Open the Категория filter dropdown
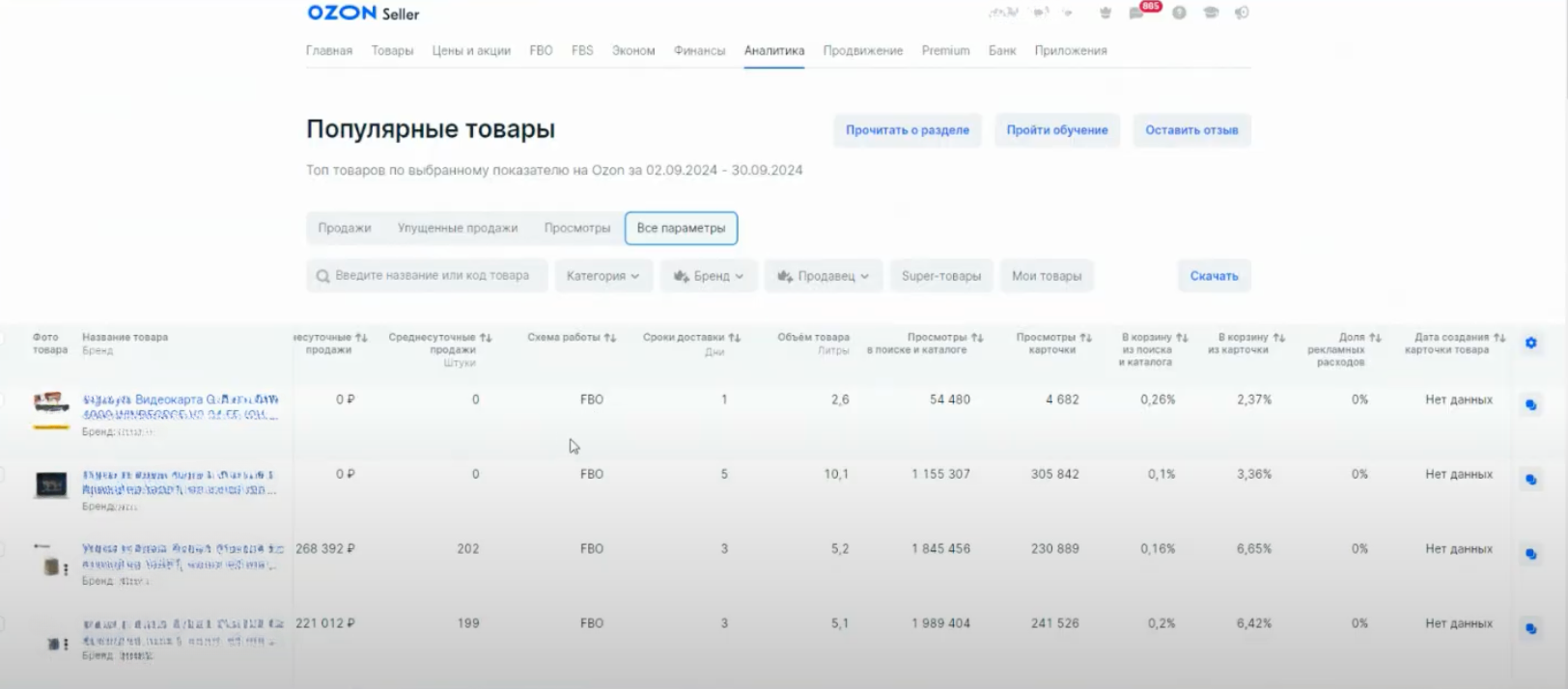 click(x=603, y=276)
